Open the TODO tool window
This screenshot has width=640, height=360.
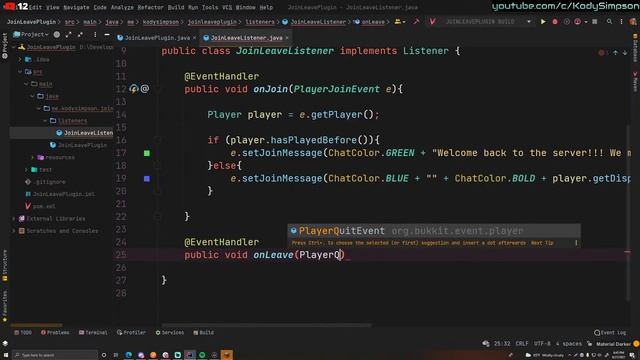click(x=23, y=333)
